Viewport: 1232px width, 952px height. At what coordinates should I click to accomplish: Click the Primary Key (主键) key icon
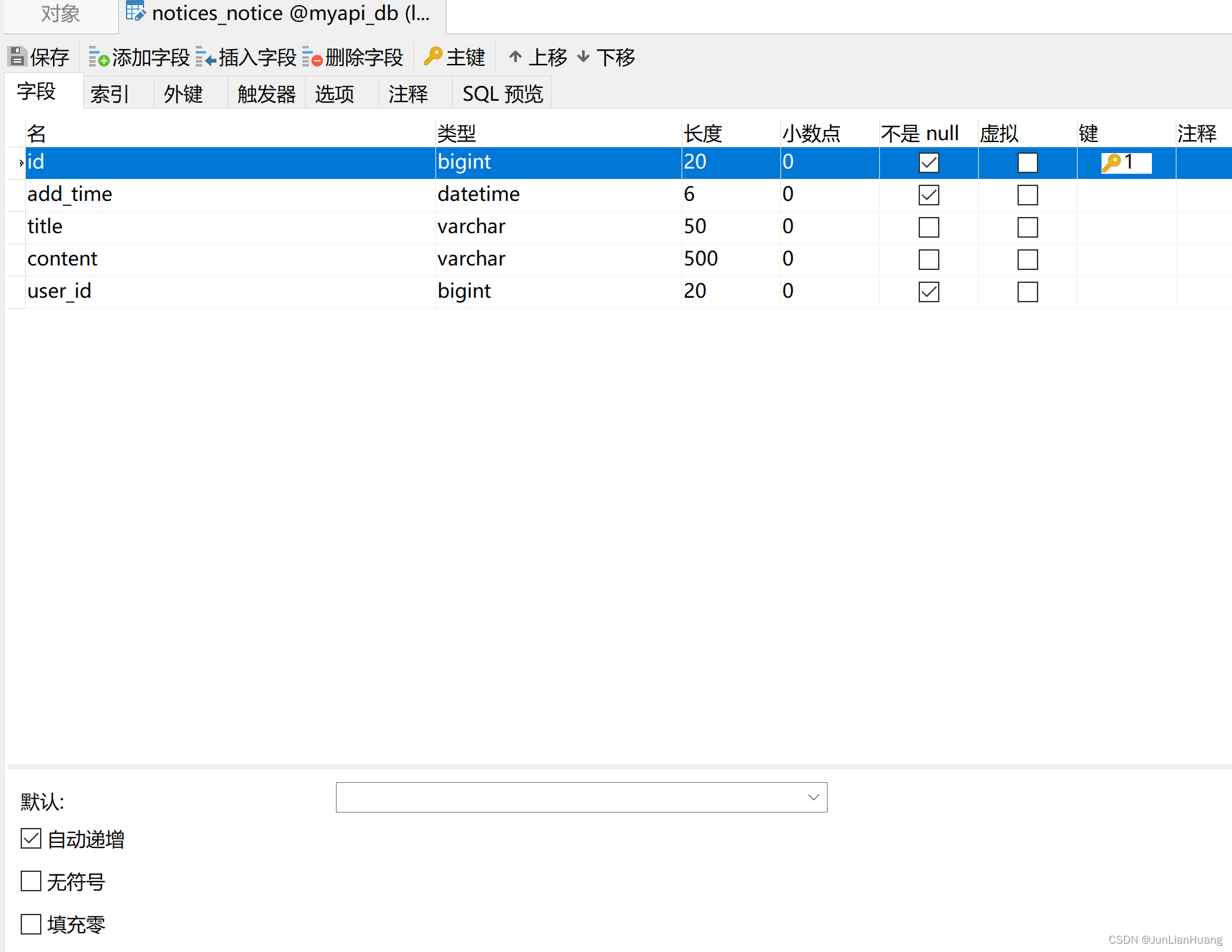pos(433,56)
